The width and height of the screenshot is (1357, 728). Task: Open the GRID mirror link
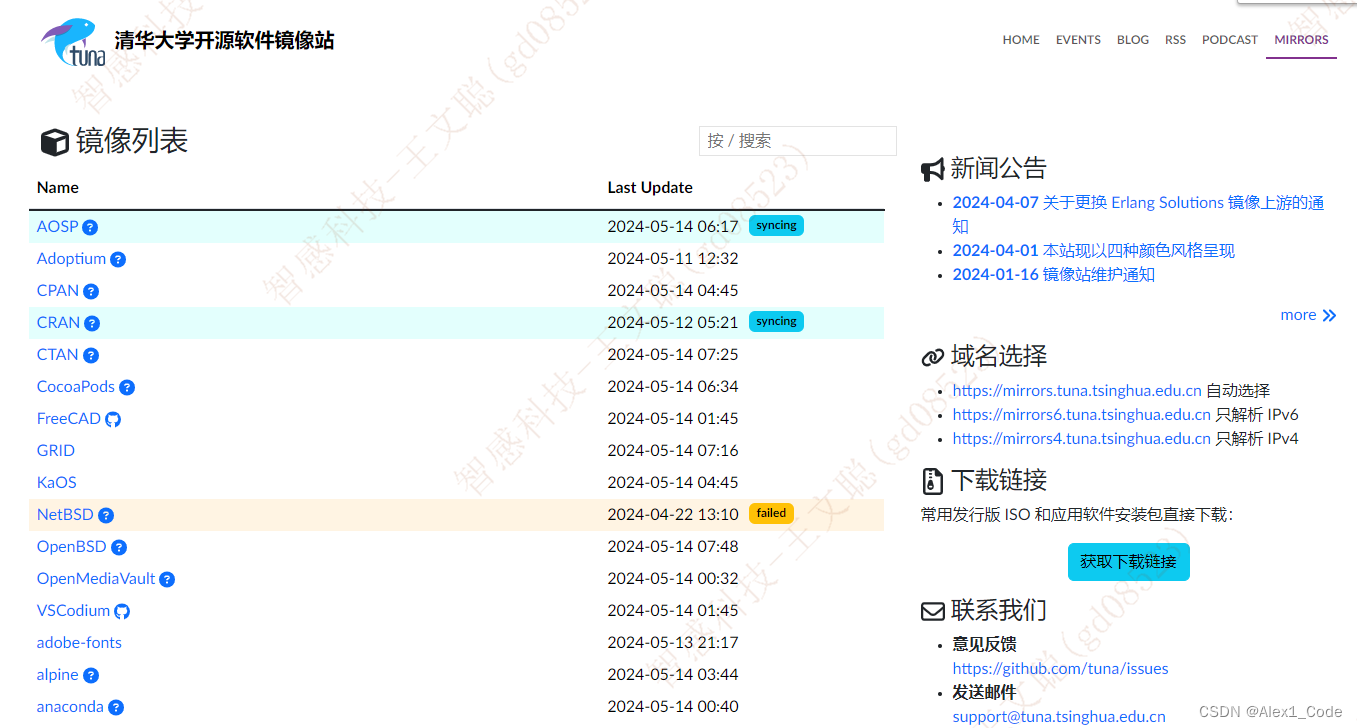click(56, 451)
